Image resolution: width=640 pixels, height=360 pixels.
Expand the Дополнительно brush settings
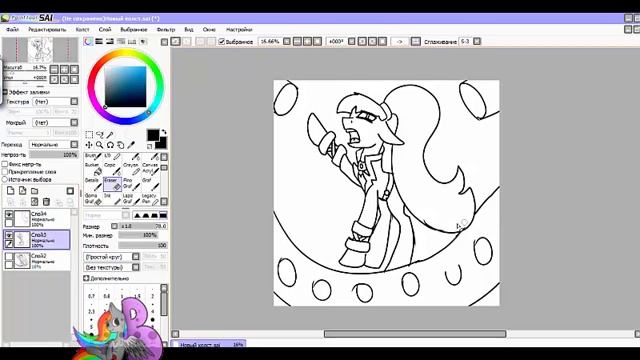86,278
